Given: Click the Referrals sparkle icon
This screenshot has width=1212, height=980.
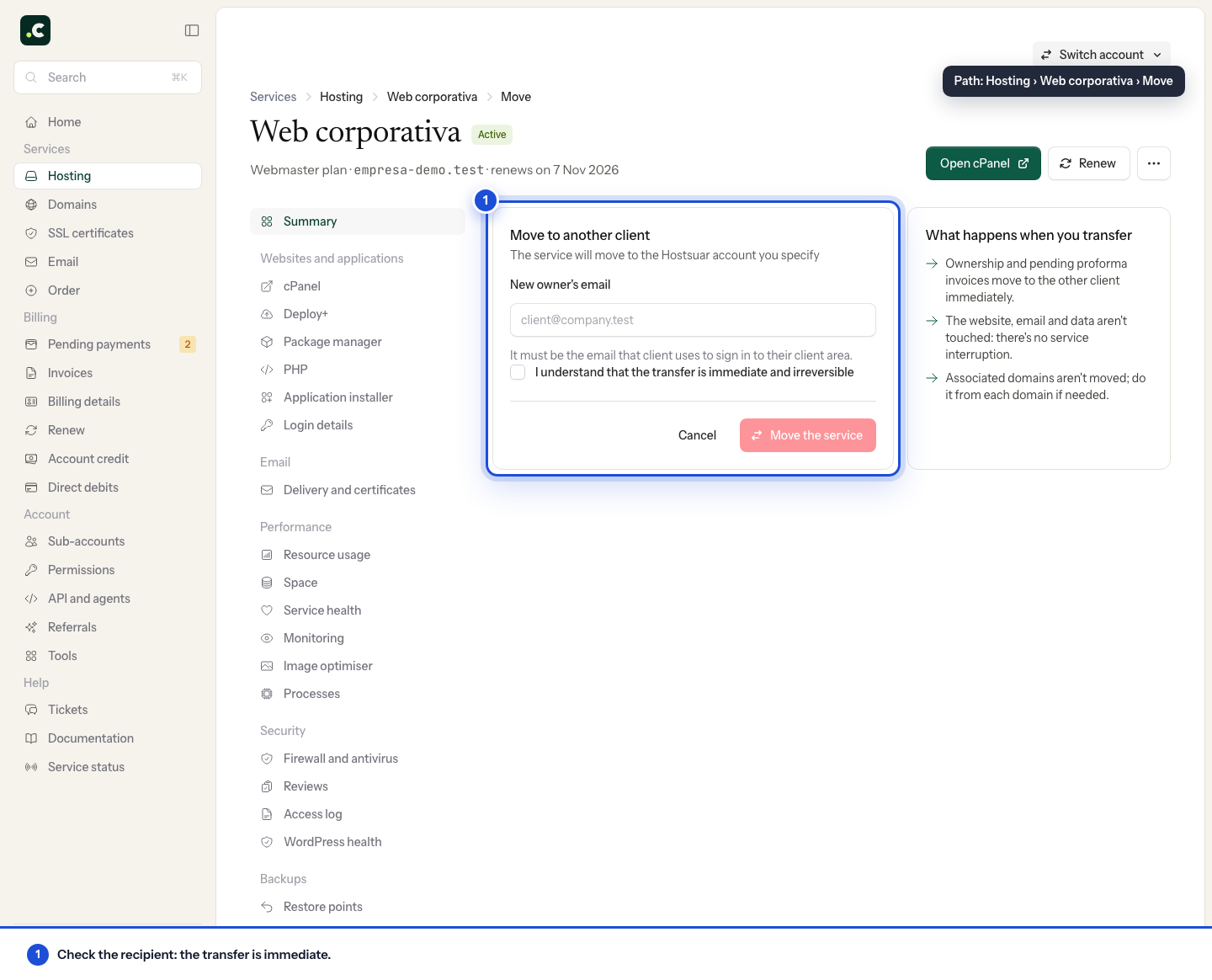Looking at the screenshot, I should coord(31,627).
